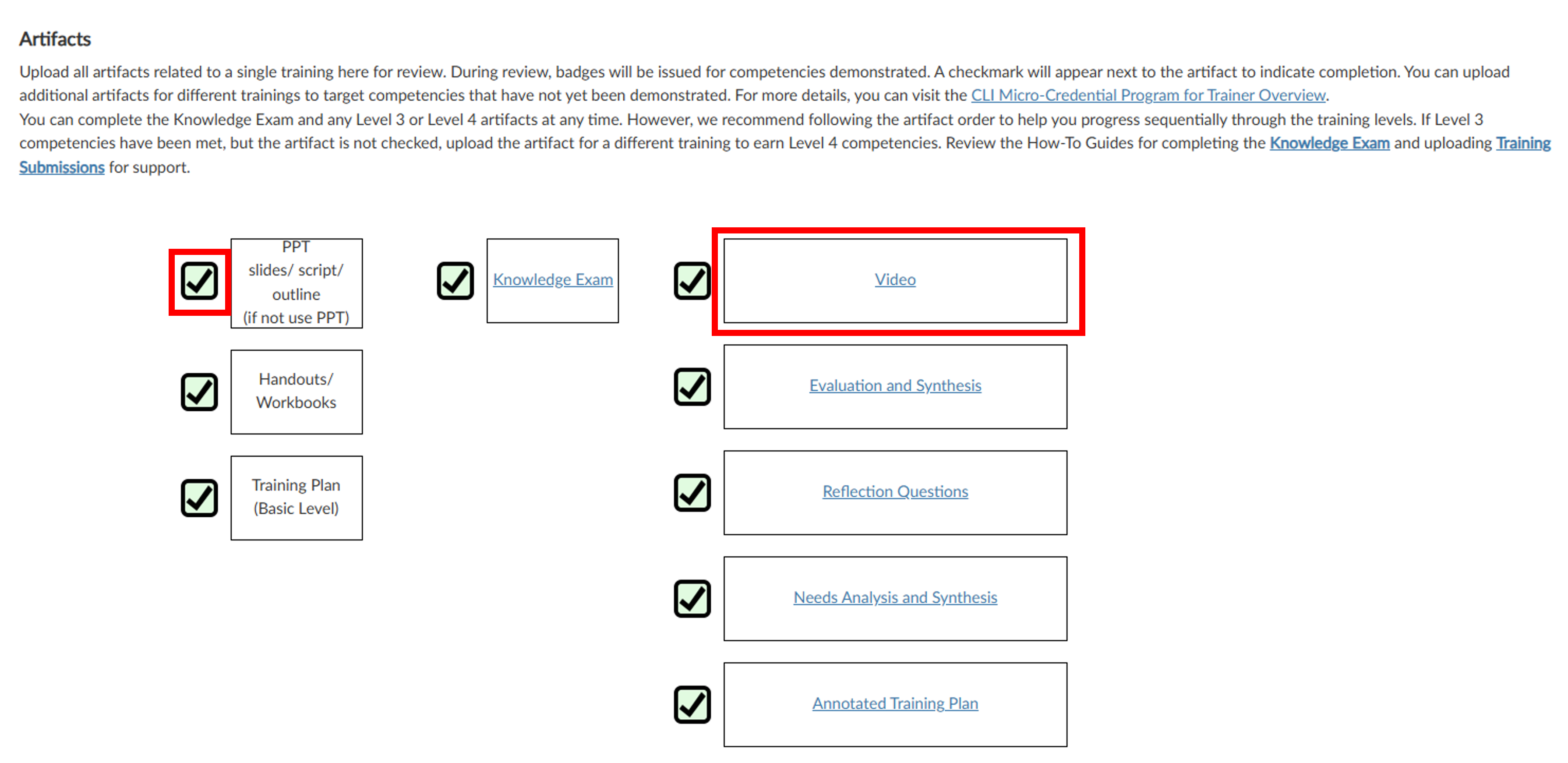Visit CLI Micro-Credential Program for Trainer Overview
Viewport: 1568px width, 763px height.
click(x=1148, y=95)
